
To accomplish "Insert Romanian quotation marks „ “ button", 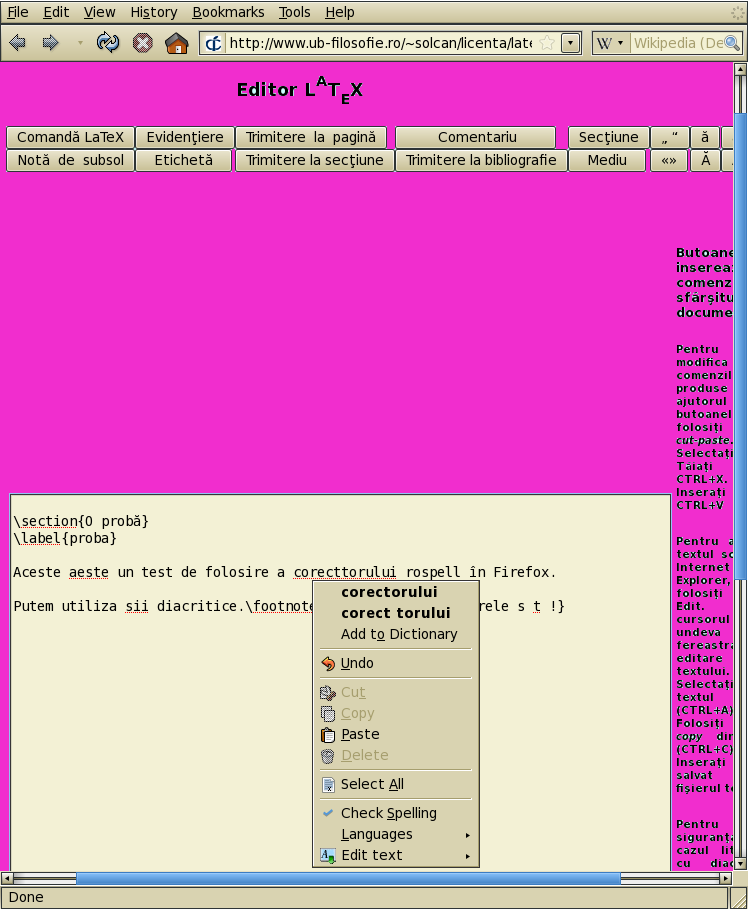I will click(670, 137).
